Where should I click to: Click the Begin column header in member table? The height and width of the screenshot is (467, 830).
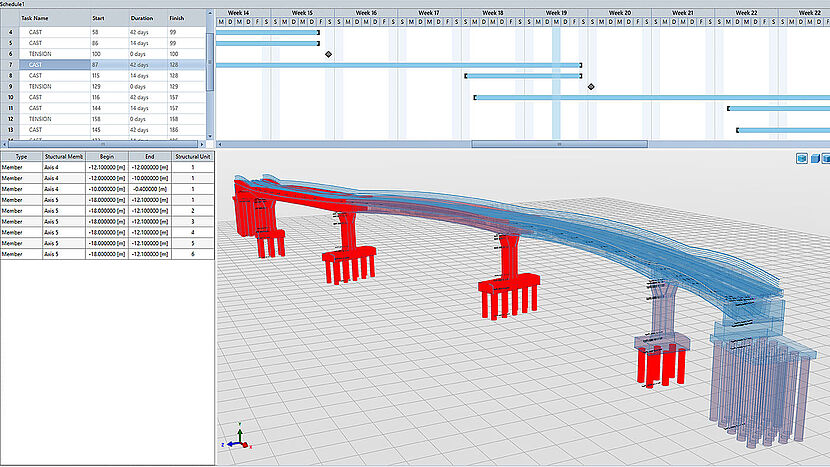(x=106, y=156)
